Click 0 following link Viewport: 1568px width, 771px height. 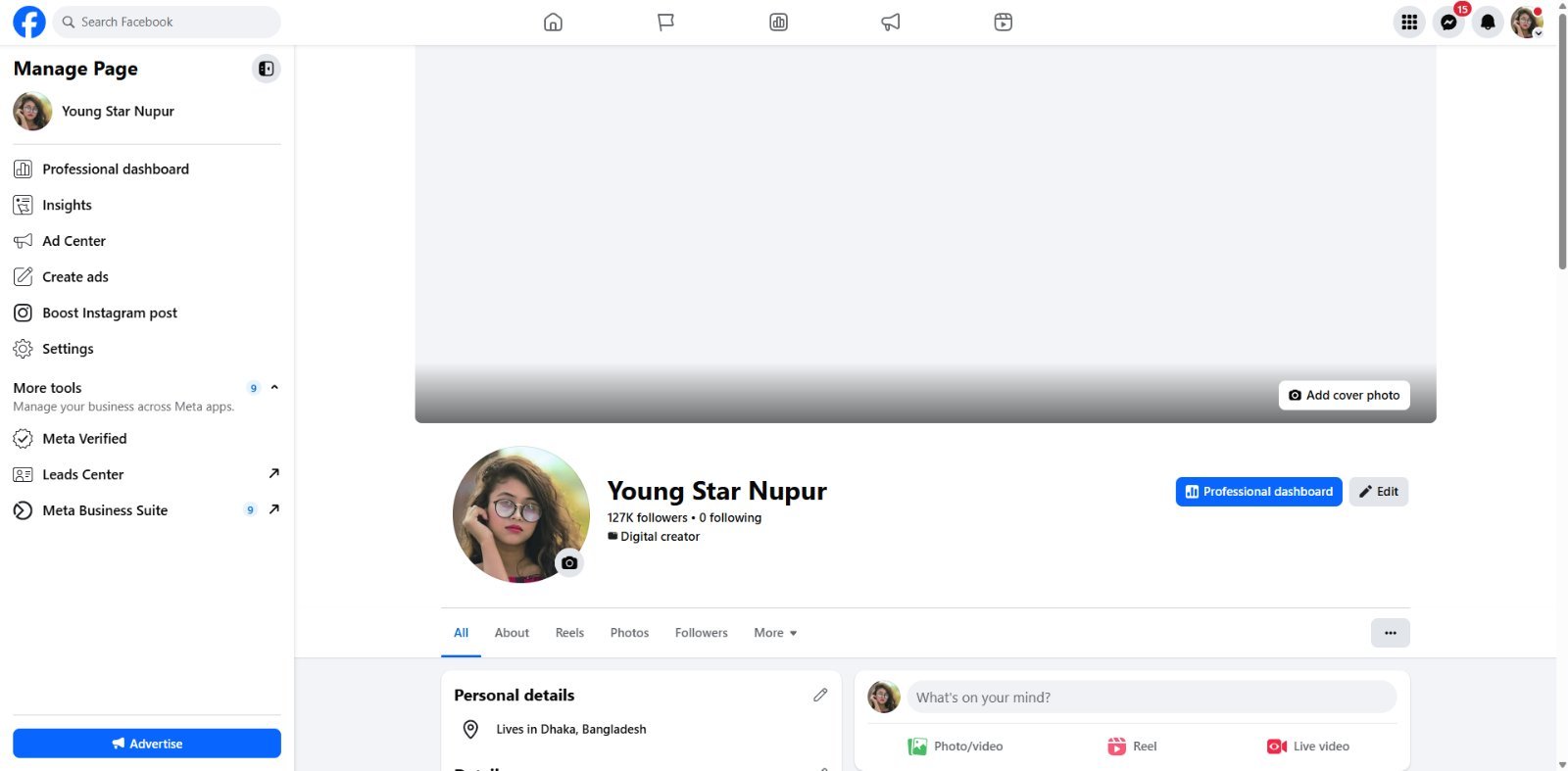(730, 517)
